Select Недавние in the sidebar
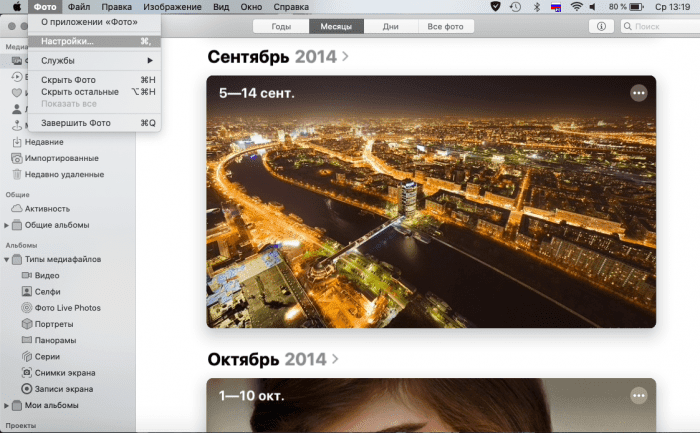This screenshot has width=700, height=433. point(44,142)
